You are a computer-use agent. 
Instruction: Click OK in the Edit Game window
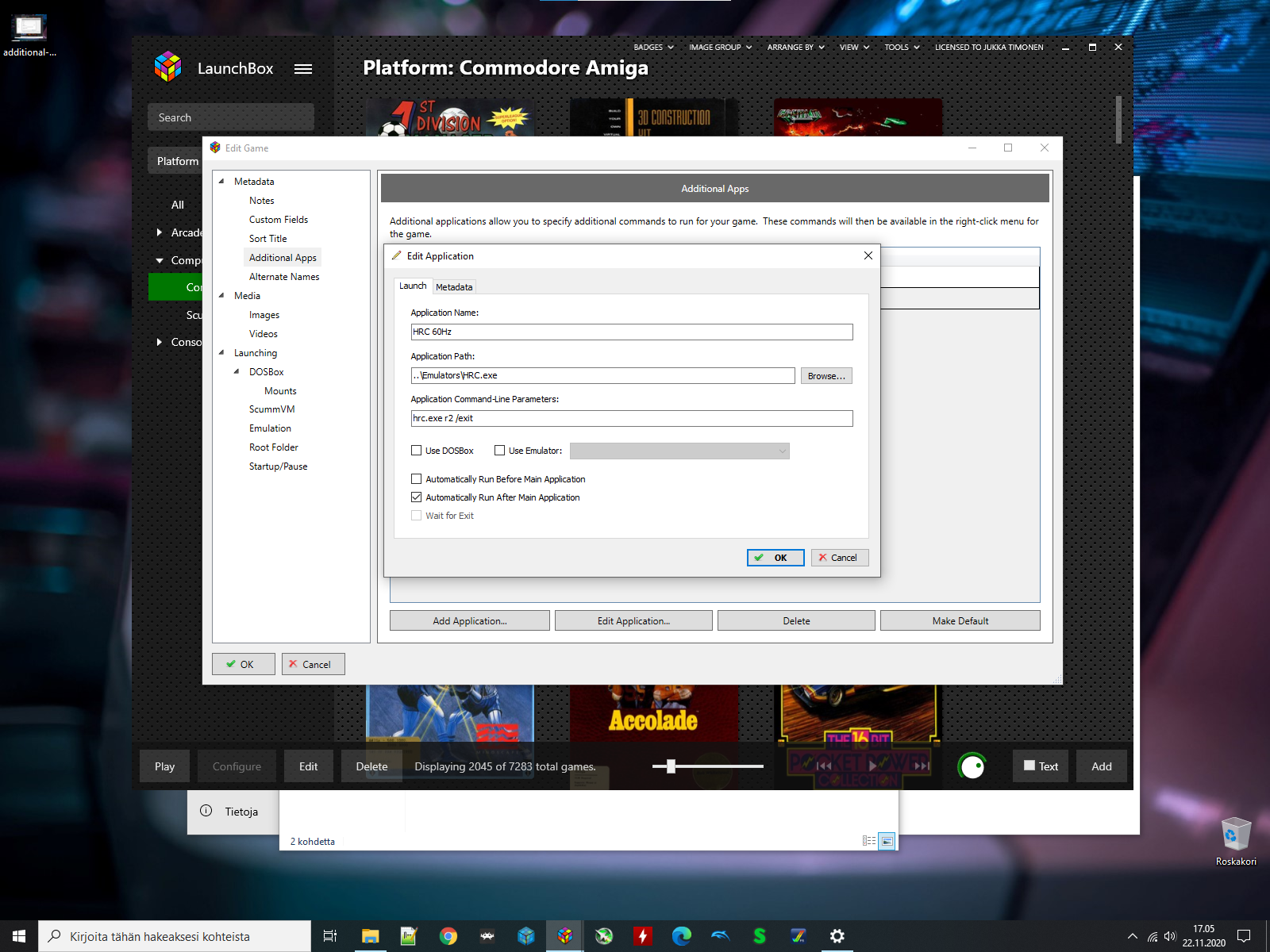[244, 664]
